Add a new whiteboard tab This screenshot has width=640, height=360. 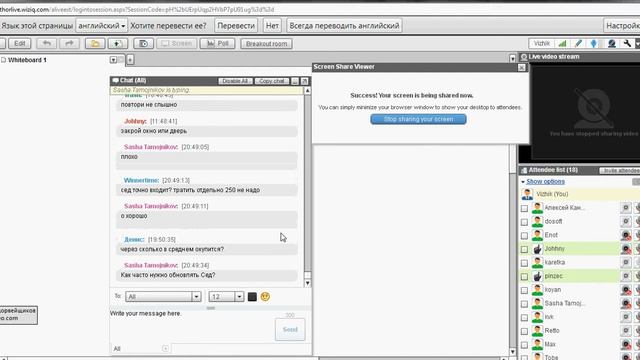click(130, 60)
